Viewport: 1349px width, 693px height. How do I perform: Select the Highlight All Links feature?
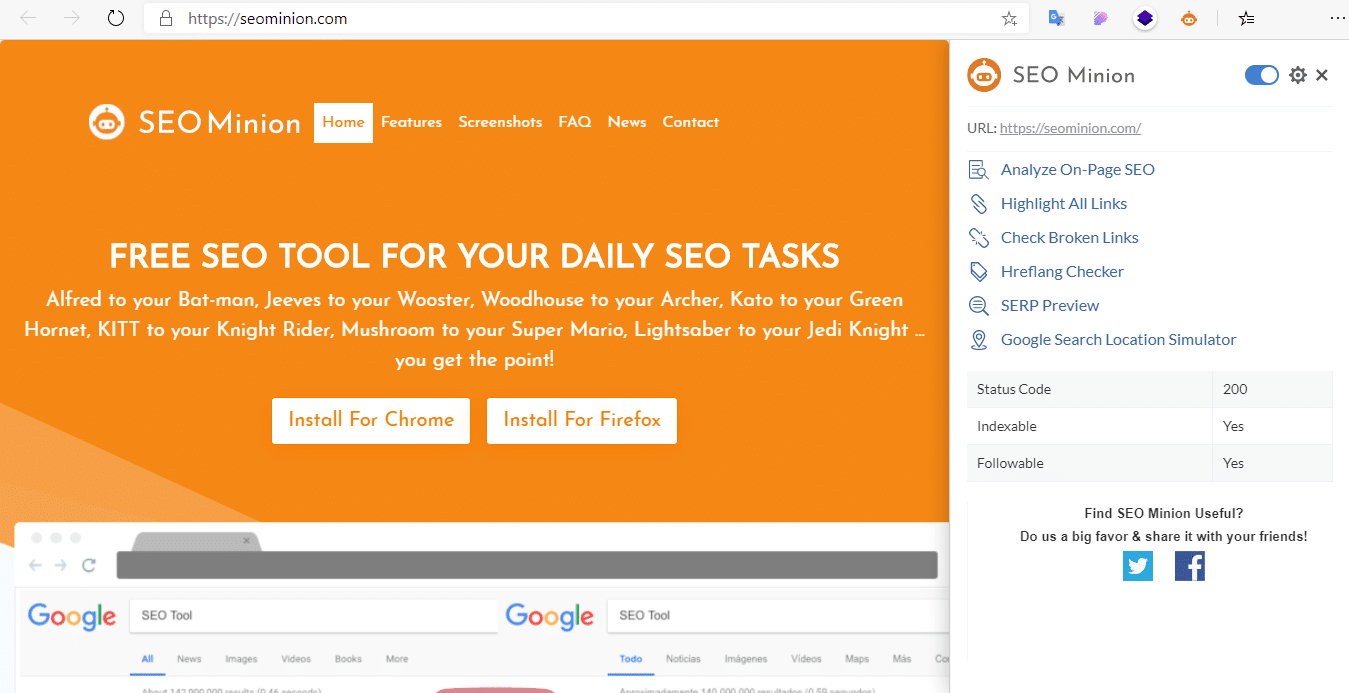tap(1064, 203)
